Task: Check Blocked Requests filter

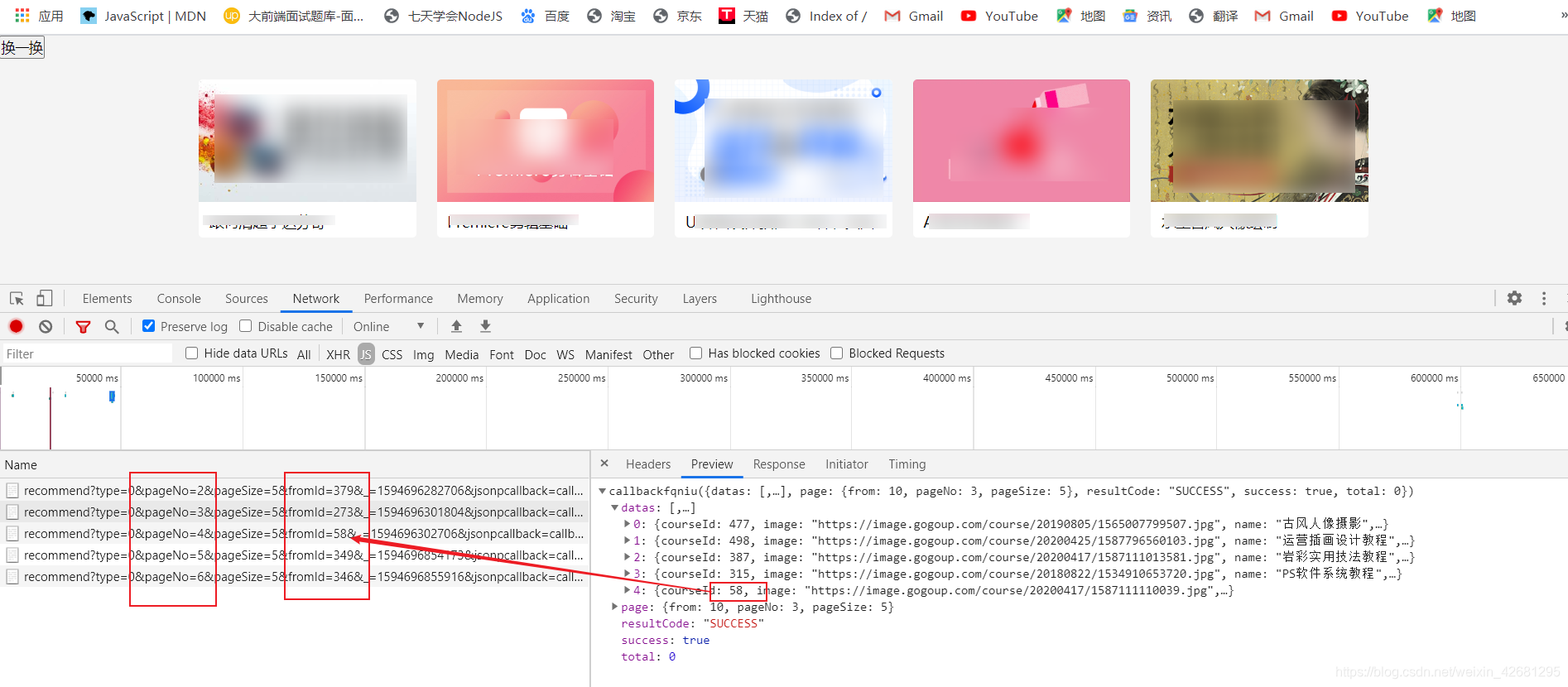Action: tap(837, 353)
